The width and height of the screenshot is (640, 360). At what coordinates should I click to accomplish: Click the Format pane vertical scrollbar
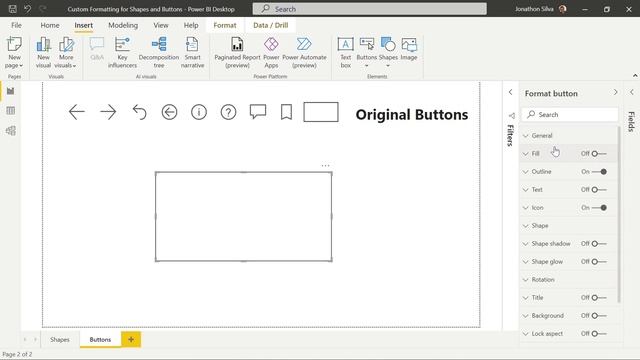[x=619, y=214]
